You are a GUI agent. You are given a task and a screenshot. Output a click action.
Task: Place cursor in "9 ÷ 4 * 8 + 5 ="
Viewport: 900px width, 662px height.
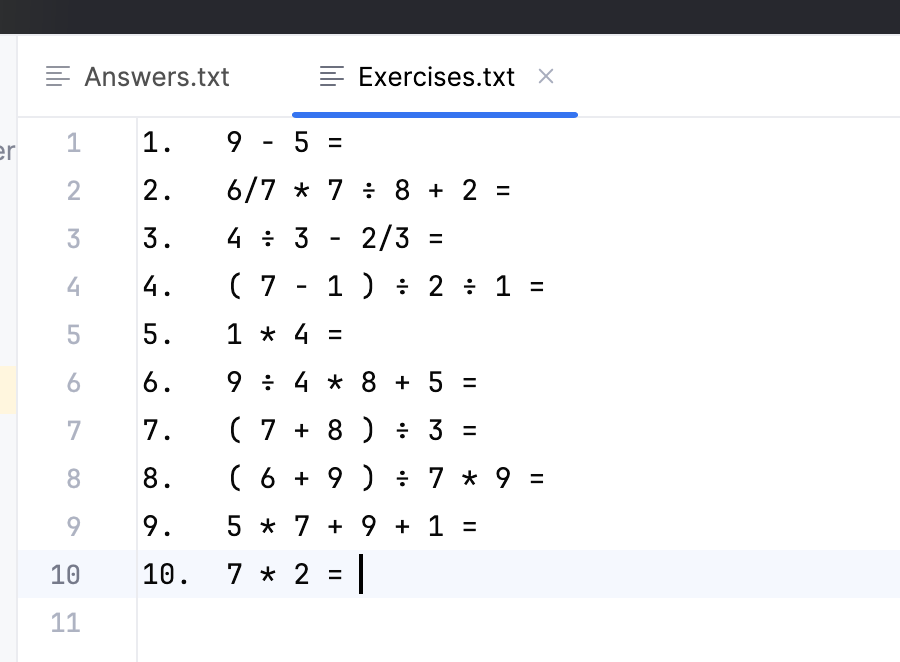(x=352, y=383)
